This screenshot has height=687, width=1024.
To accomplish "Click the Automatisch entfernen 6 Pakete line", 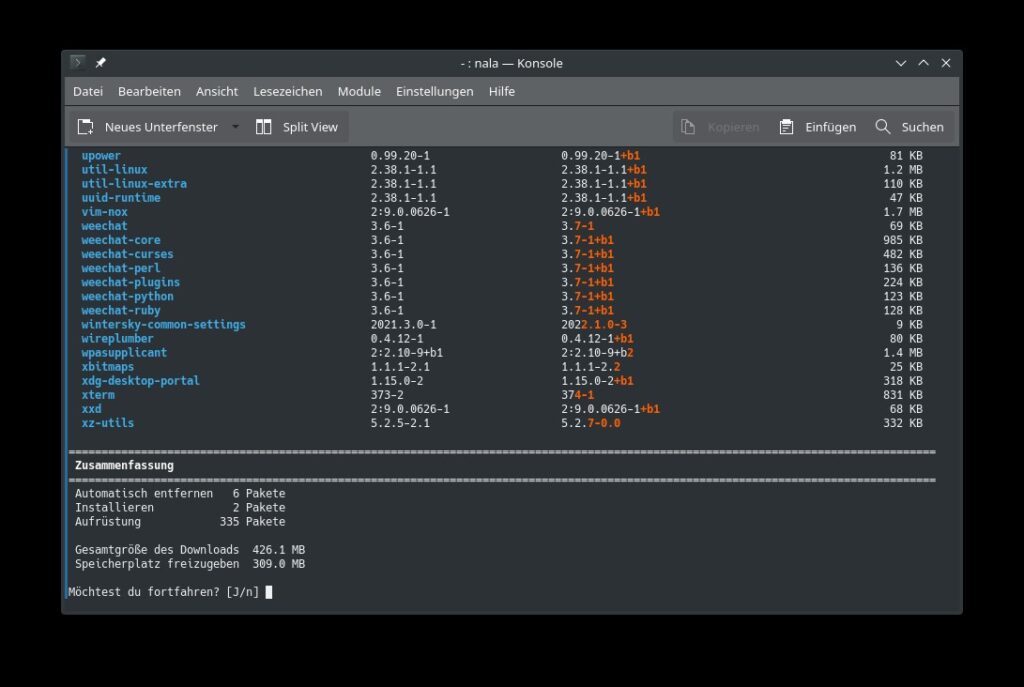I will click(x=180, y=493).
